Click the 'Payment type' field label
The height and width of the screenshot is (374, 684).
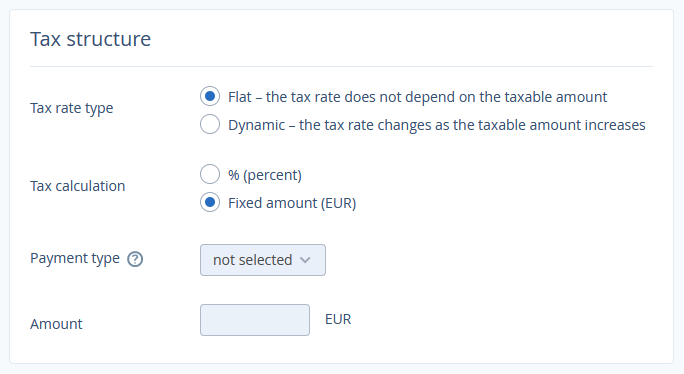point(75,258)
